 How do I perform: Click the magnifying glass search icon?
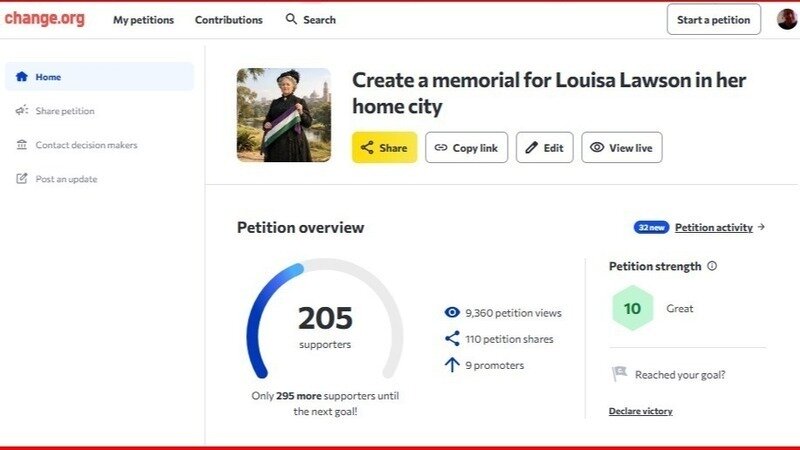coord(291,19)
